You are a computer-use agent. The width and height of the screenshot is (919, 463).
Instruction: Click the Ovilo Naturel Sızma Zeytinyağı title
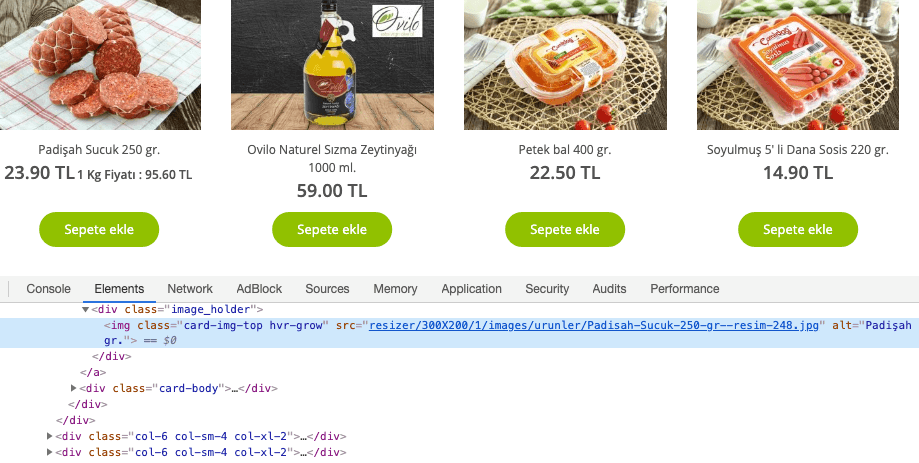coord(332,158)
